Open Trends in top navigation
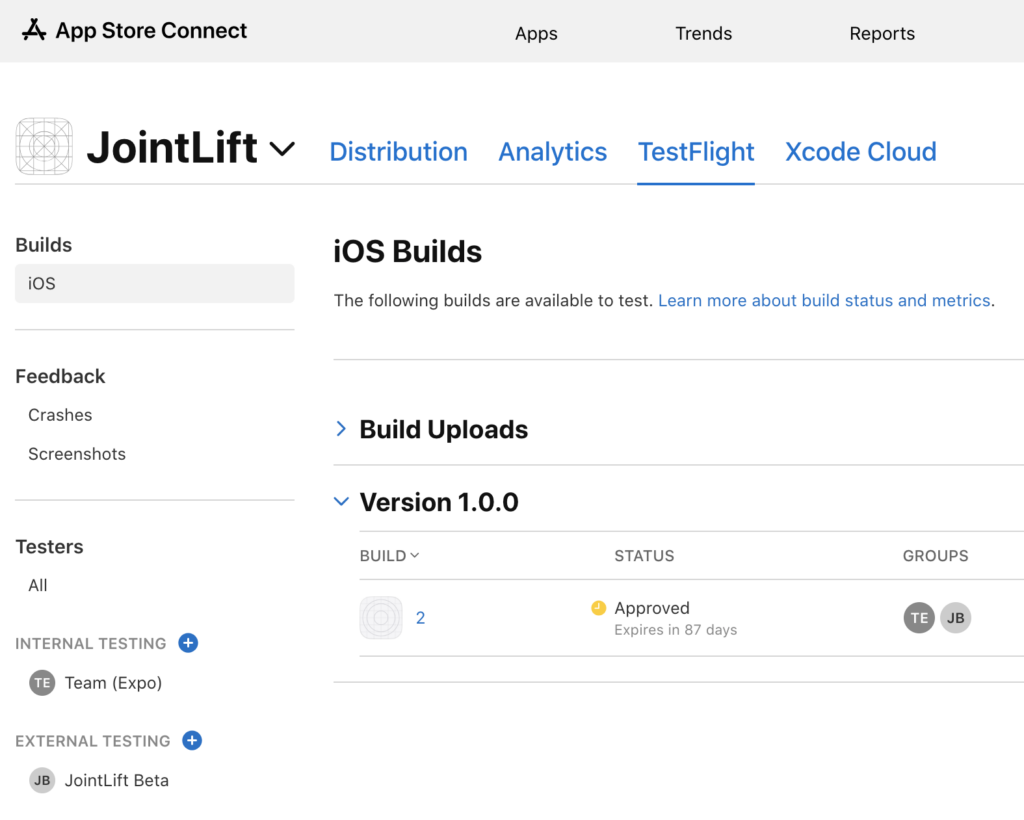Image resolution: width=1024 pixels, height=820 pixels. (x=703, y=33)
